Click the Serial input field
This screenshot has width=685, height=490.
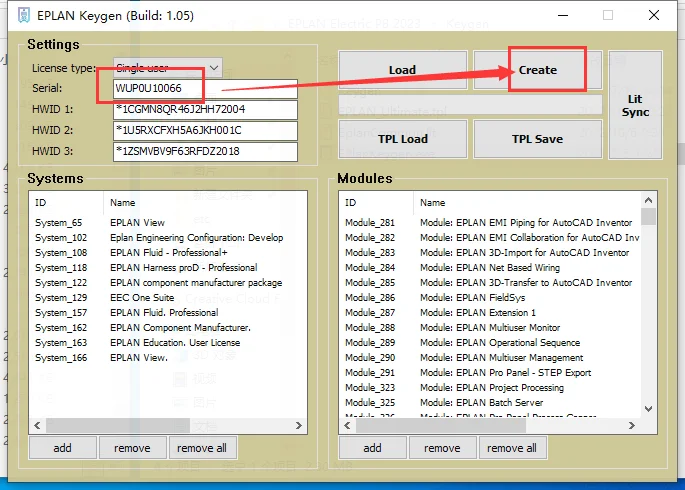tap(205, 89)
